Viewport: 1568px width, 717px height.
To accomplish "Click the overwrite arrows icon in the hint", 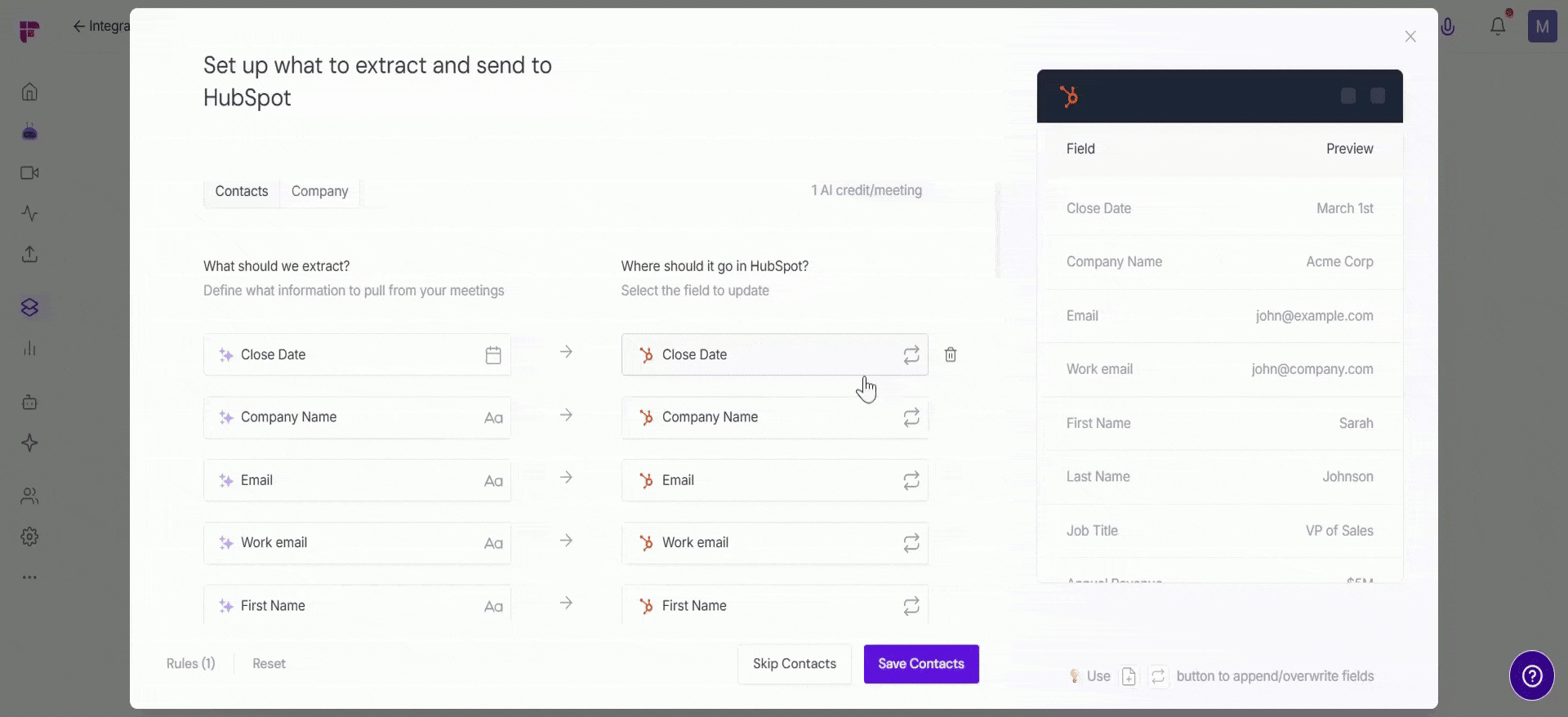I will pyautogui.click(x=1158, y=676).
